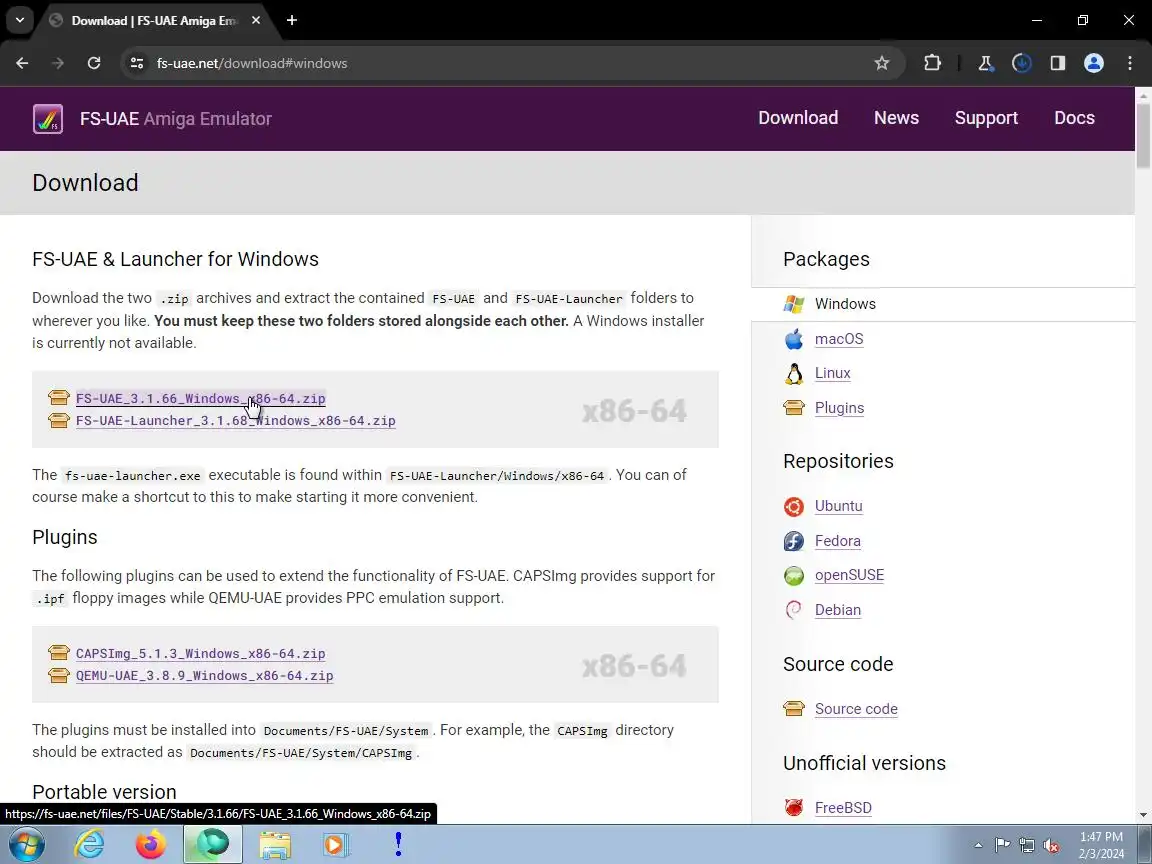The height and width of the screenshot is (864, 1152).
Task: Open the tab search dropdown arrow
Action: click(x=20, y=21)
